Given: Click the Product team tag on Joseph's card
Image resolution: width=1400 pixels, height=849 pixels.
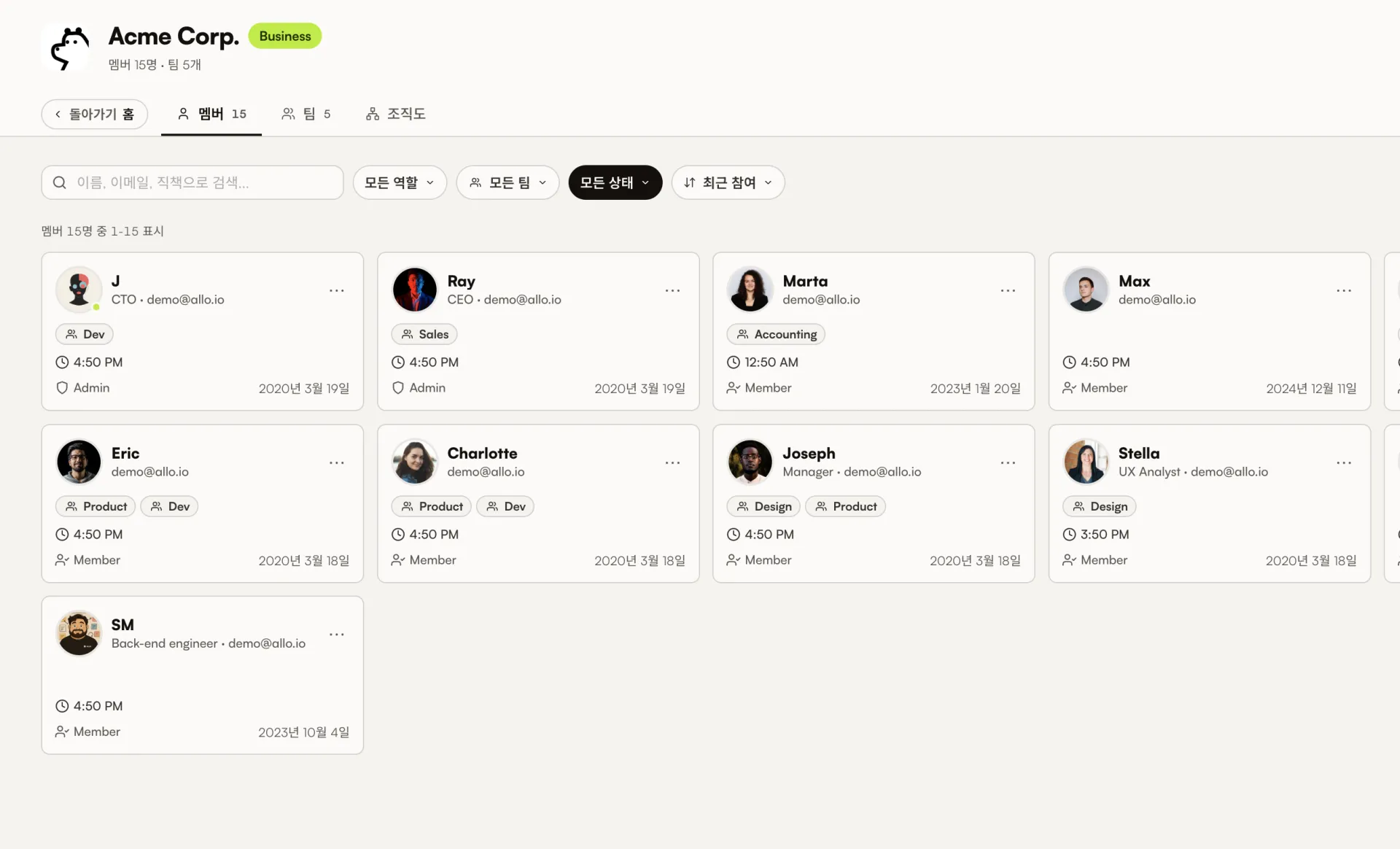Looking at the screenshot, I should click(845, 506).
